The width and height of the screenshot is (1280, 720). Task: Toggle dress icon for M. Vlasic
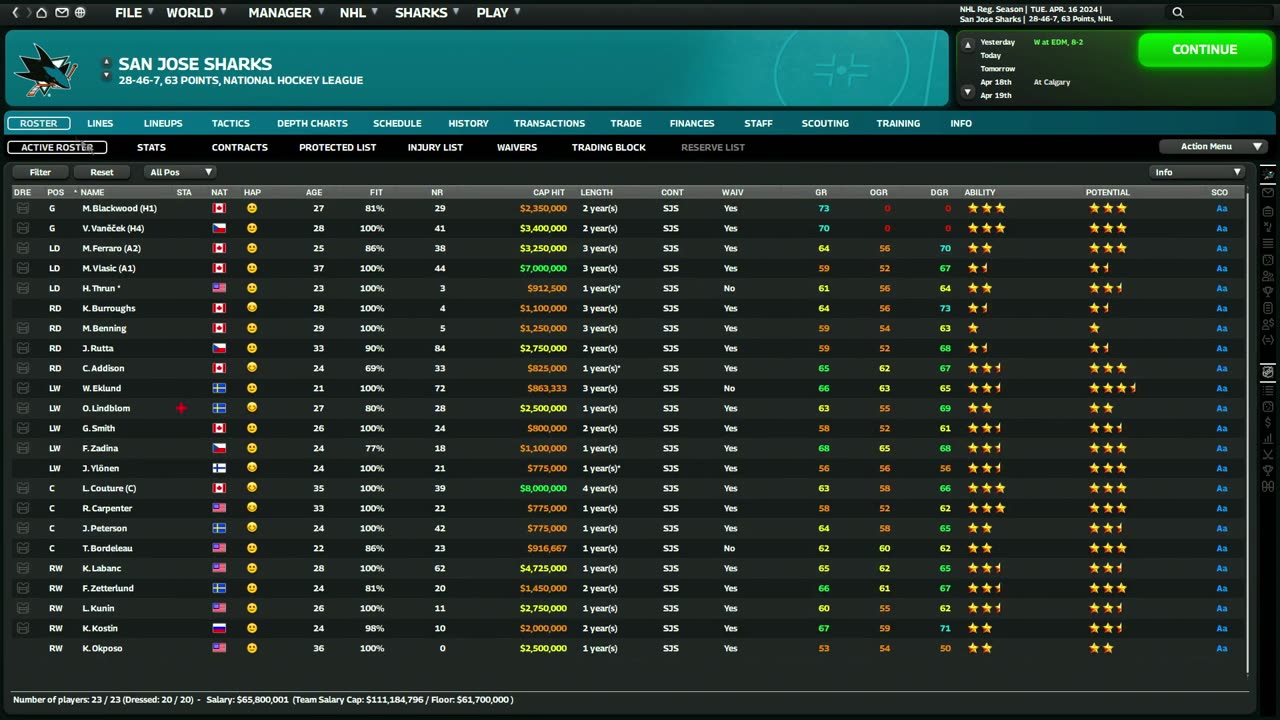[x=23, y=268]
